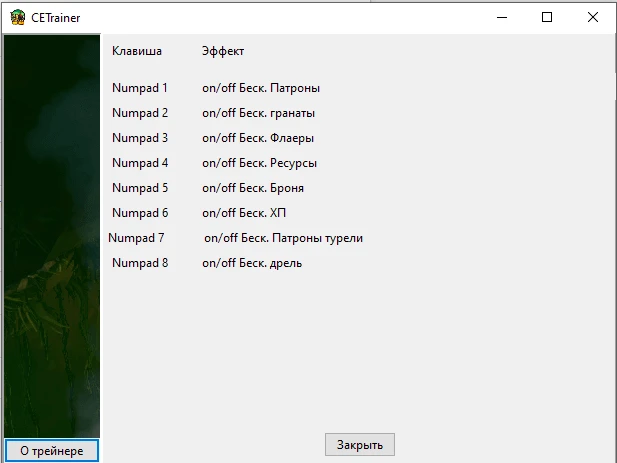Select the Numpad 2 key label

click(140, 113)
